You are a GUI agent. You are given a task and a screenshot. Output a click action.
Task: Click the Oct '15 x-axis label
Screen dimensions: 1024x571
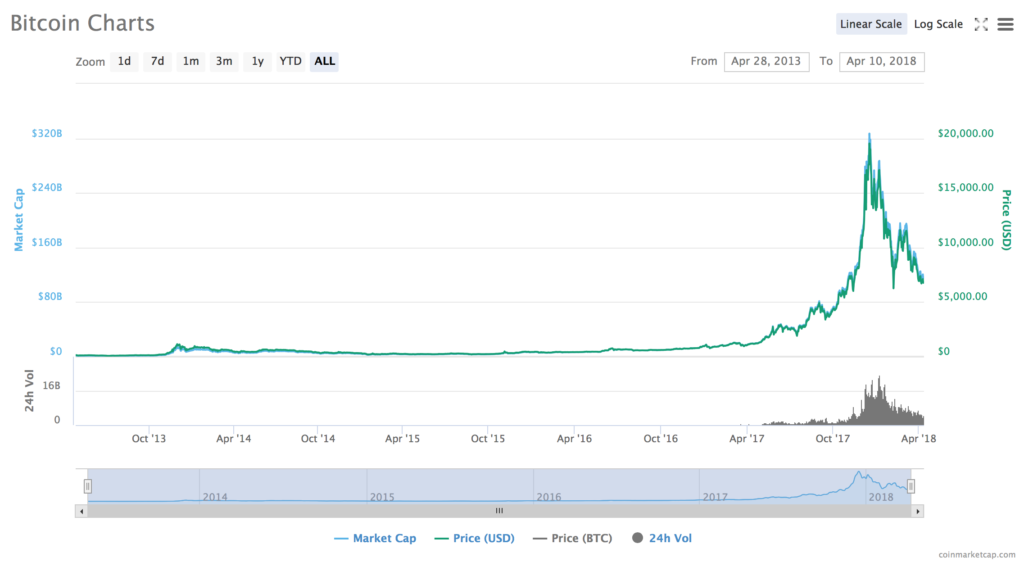pyautogui.click(x=488, y=438)
